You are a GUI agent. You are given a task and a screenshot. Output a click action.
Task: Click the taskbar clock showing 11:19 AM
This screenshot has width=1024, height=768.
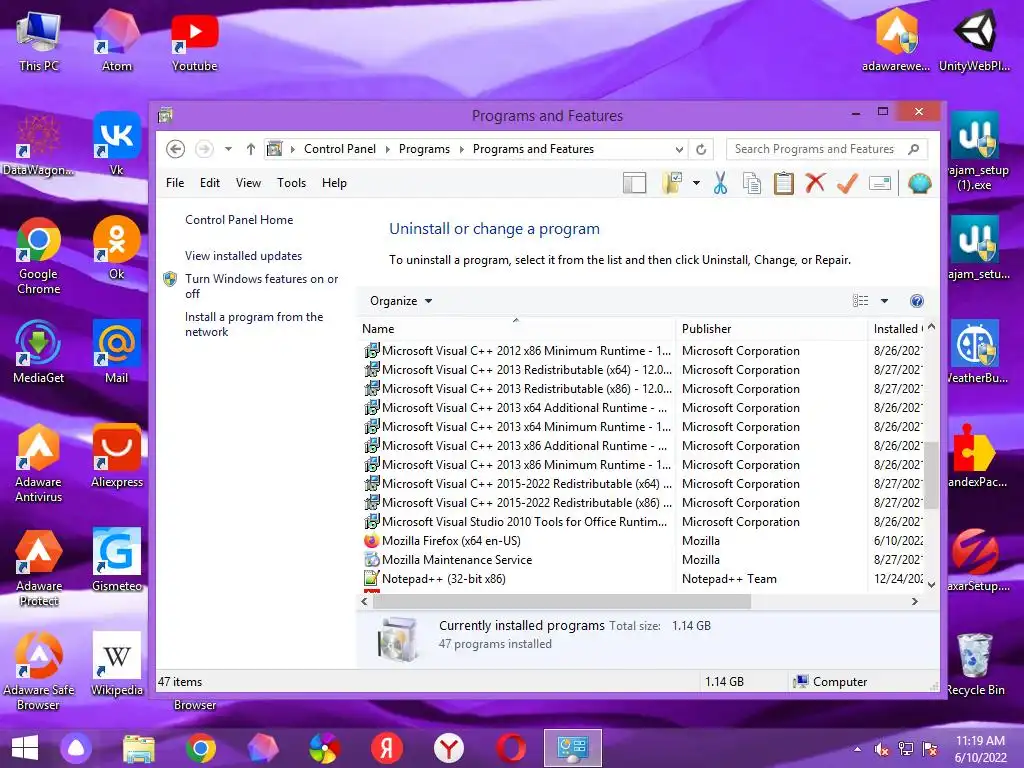tap(980, 749)
